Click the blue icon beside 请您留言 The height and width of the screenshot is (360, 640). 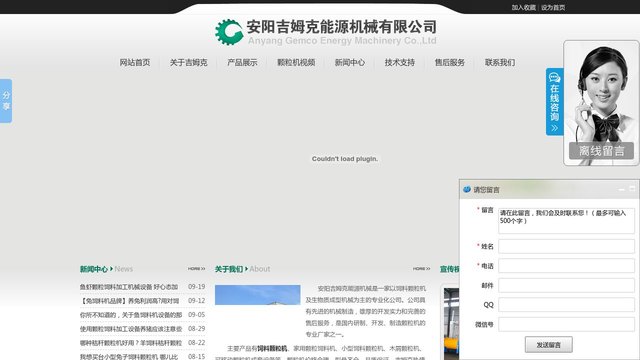(x=467, y=189)
